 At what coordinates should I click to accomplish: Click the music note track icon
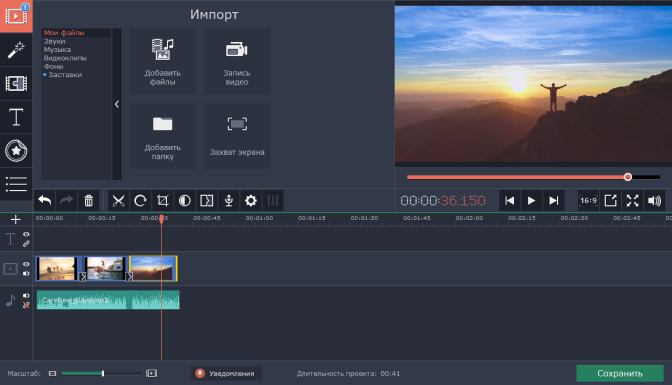click(10, 300)
